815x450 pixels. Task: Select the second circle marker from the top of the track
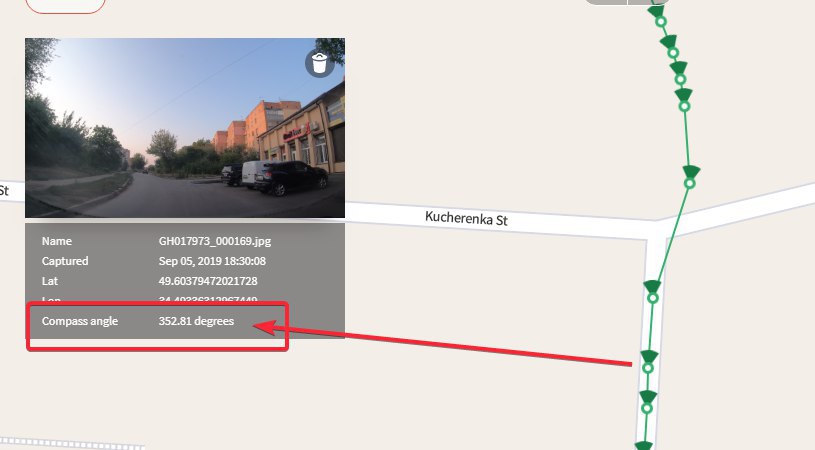(673, 53)
